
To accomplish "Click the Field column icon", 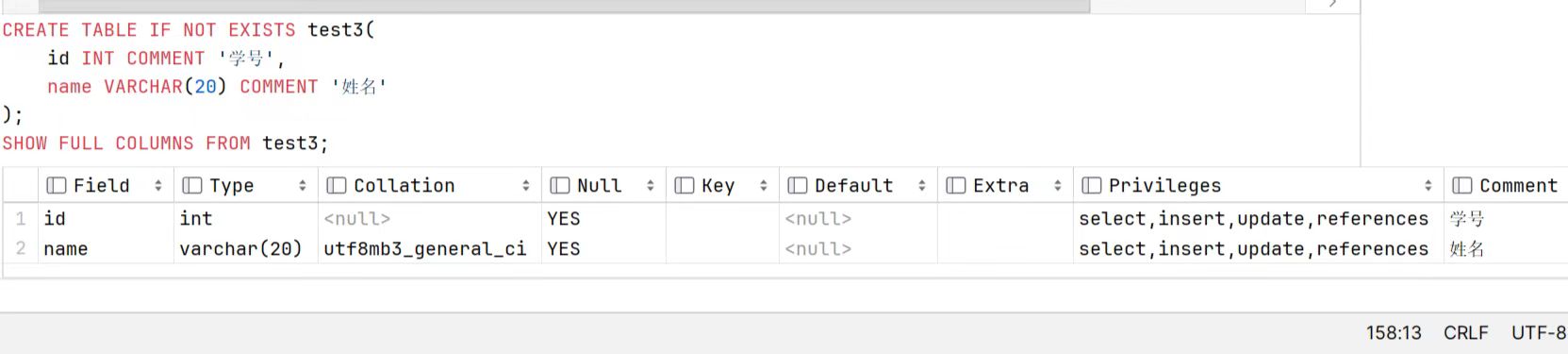I will coord(57,186).
